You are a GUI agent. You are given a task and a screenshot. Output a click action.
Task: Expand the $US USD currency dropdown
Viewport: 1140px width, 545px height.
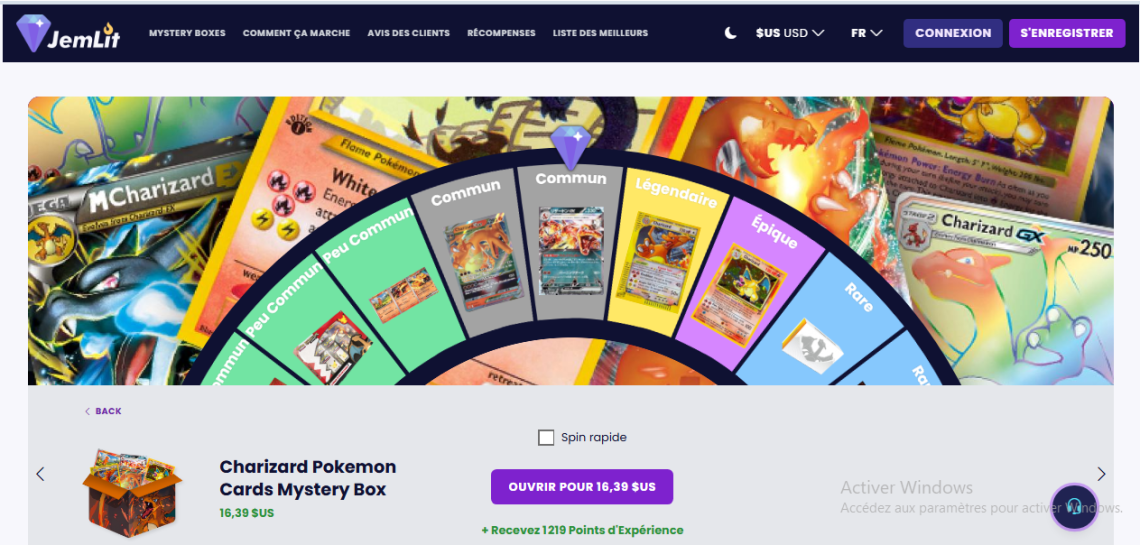point(790,33)
